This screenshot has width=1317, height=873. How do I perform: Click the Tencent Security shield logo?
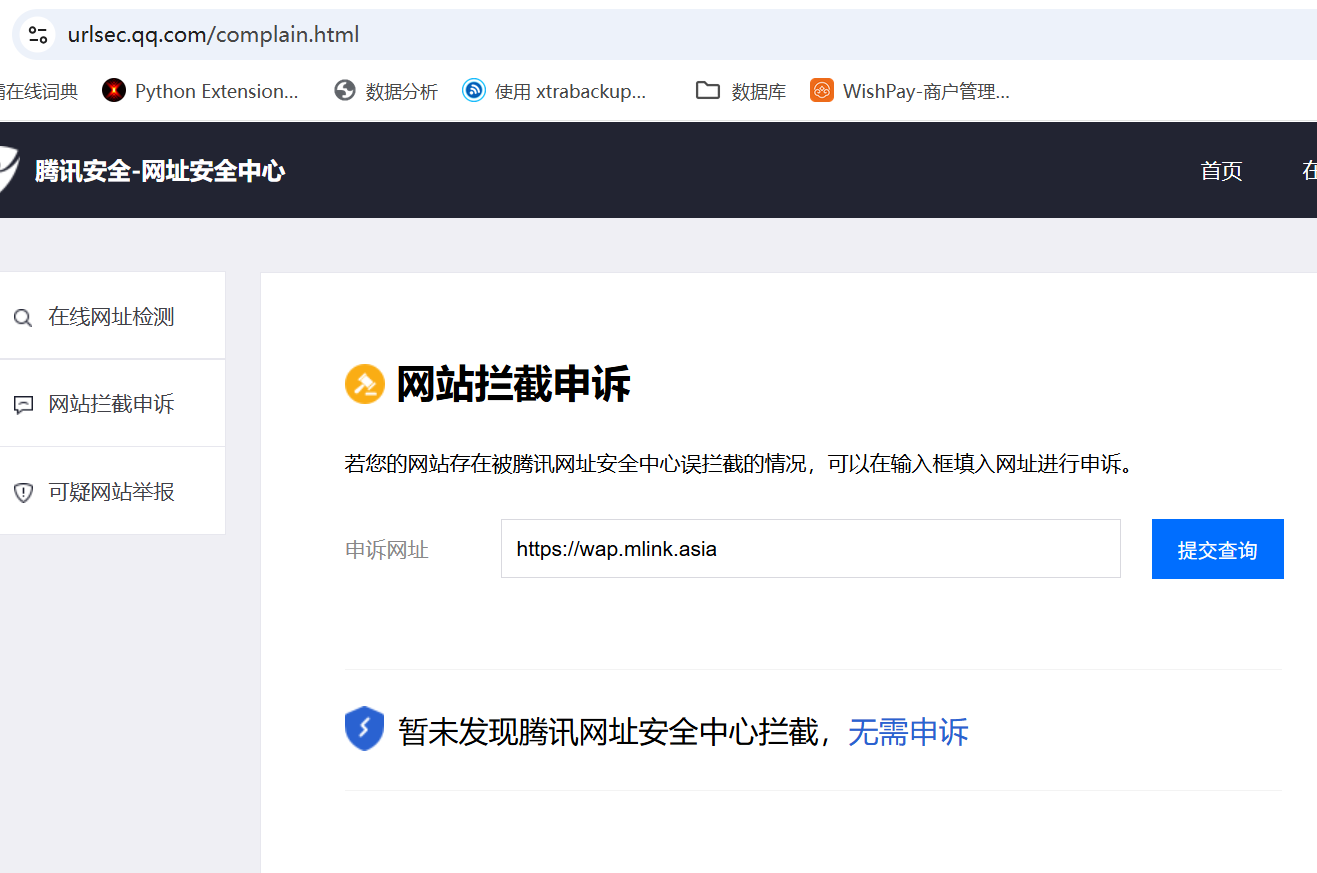[x=8, y=169]
